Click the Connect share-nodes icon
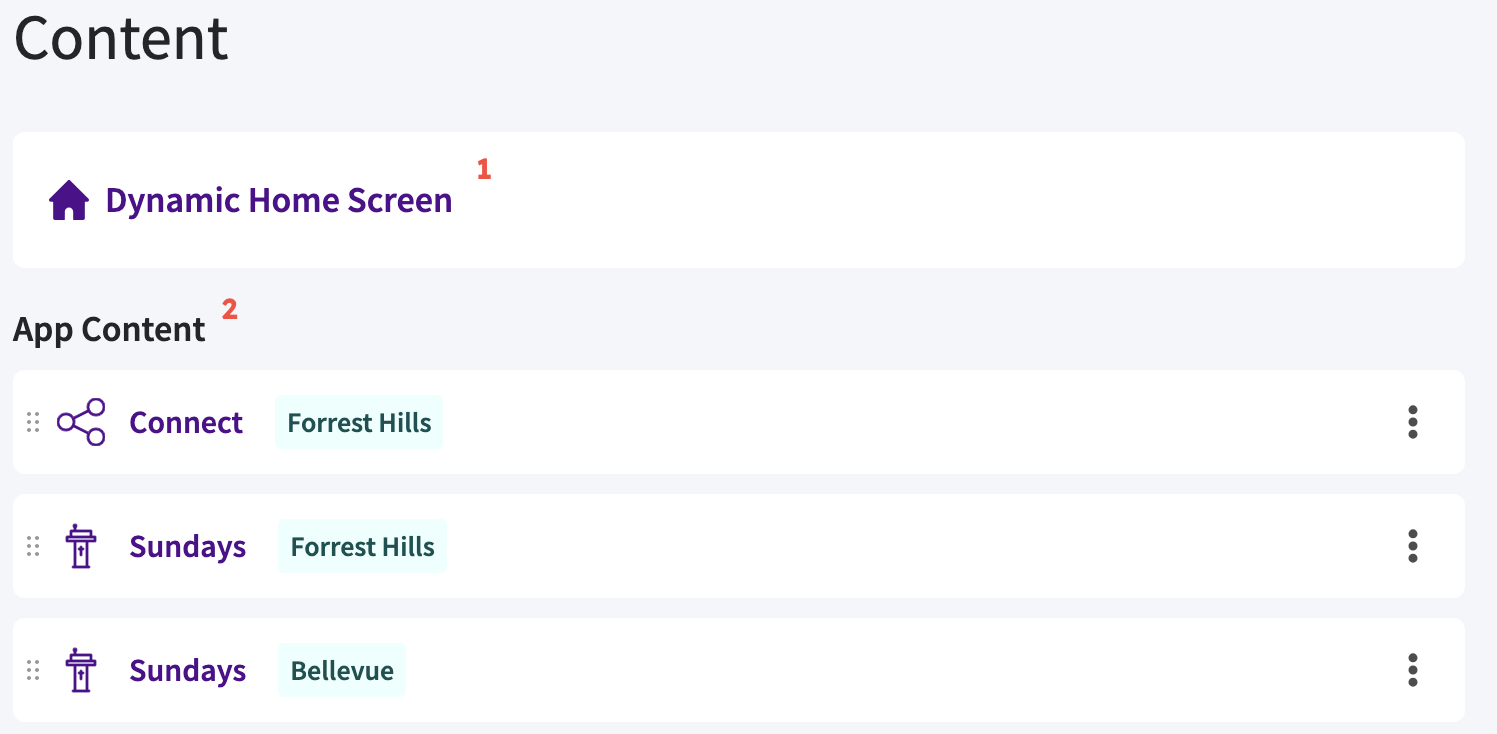 tap(81, 422)
